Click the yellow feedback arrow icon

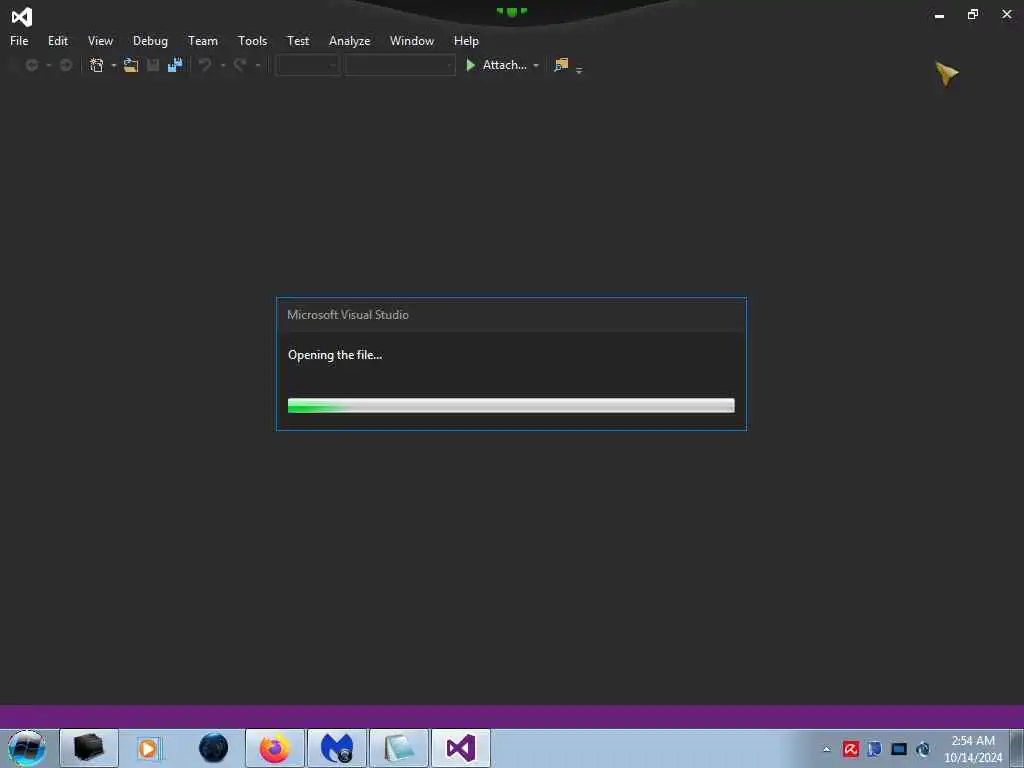pyautogui.click(x=946, y=72)
